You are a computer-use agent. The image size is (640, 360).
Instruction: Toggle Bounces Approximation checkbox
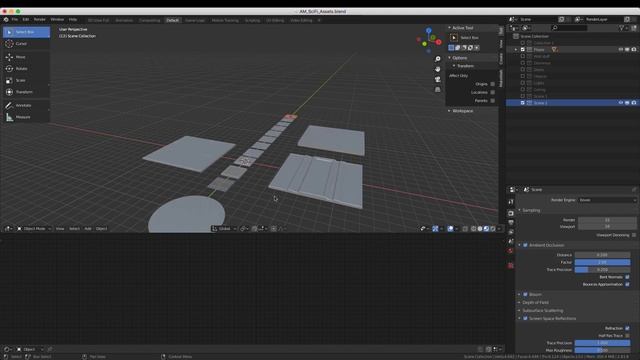pyautogui.click(x=627, y=284)
